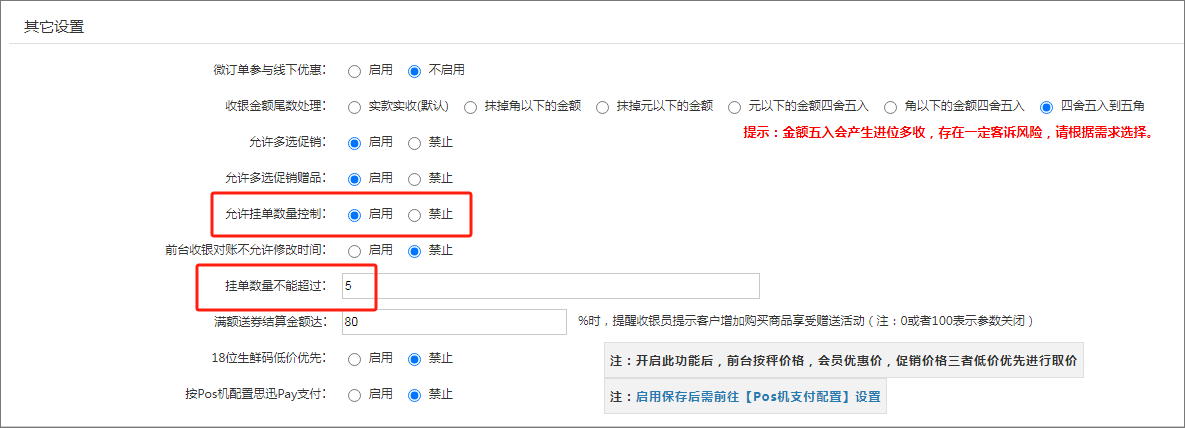Select 元以下的金额四舍五入 option
Screen dimensions: 1185x428
coord(734,106)
